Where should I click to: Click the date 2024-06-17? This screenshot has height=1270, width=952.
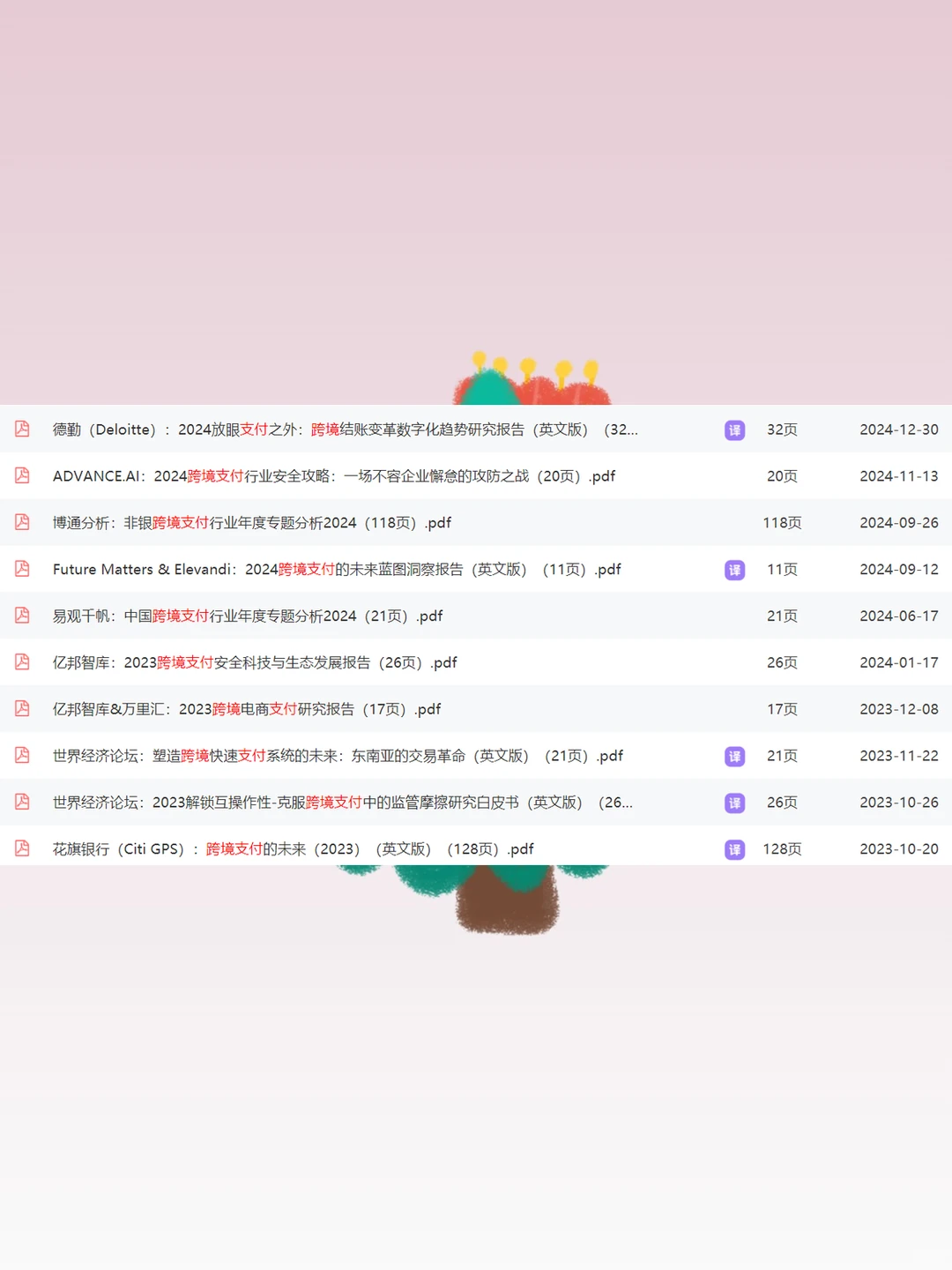[899, 616]
